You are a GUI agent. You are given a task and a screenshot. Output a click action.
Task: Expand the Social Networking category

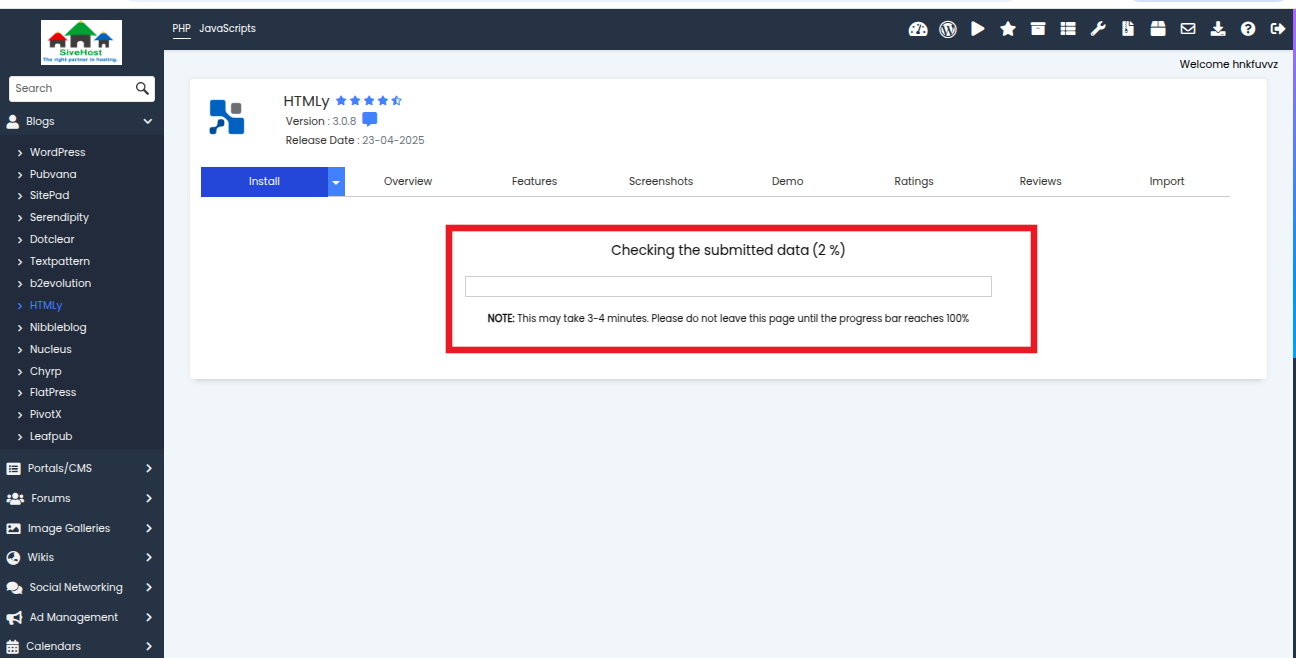[x=81, y=587]
